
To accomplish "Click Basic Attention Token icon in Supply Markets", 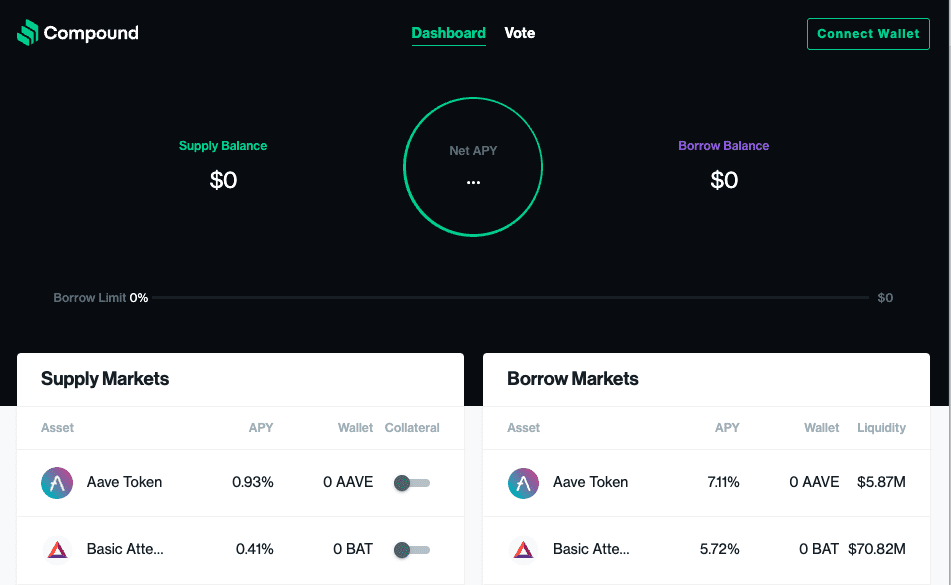I will 57,549.
